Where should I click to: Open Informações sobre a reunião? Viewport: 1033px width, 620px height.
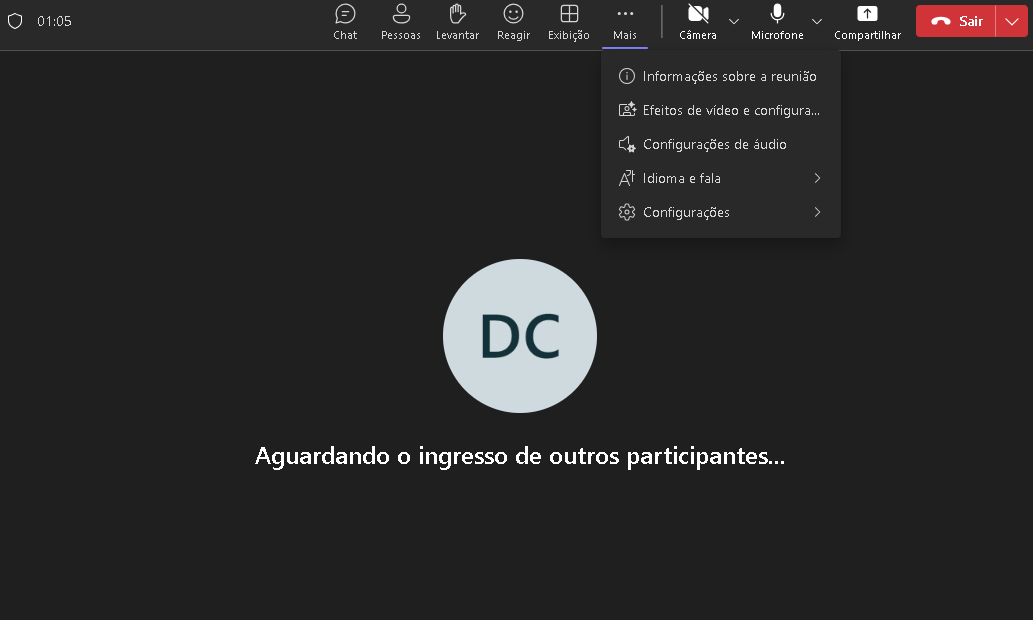(721, 76)
